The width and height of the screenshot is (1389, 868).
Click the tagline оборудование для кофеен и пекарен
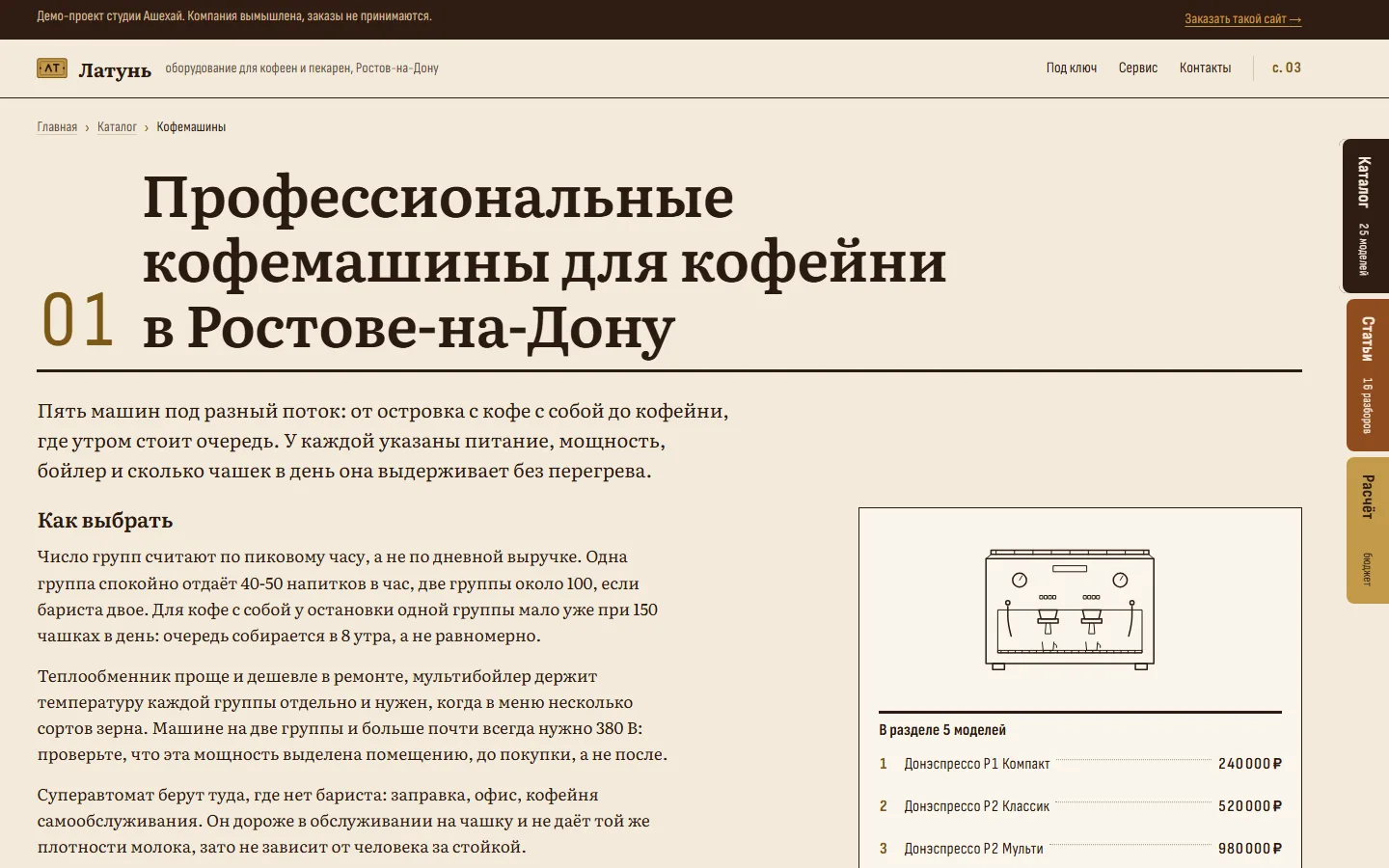click(x=302, y=68)
